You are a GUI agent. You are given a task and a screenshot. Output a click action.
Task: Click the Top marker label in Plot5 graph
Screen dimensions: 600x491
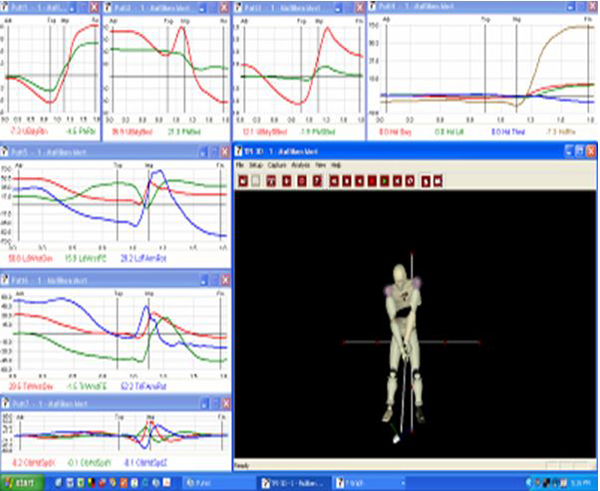[118, 165]
